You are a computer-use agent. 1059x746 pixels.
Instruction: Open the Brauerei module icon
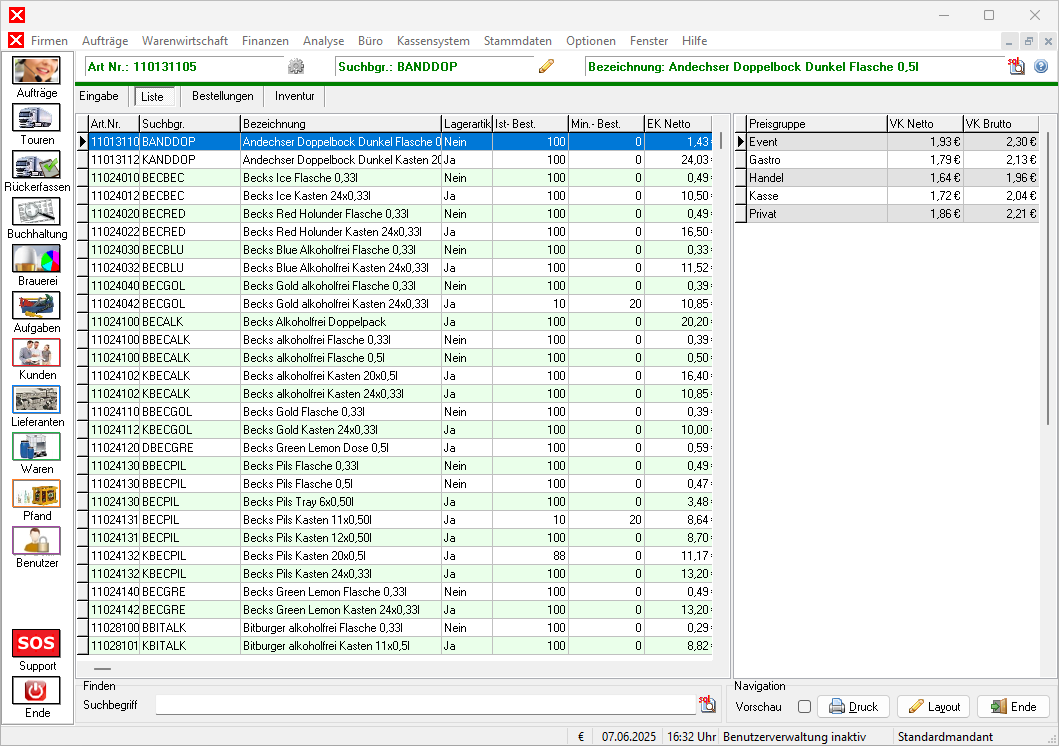[x=36, y=259]
